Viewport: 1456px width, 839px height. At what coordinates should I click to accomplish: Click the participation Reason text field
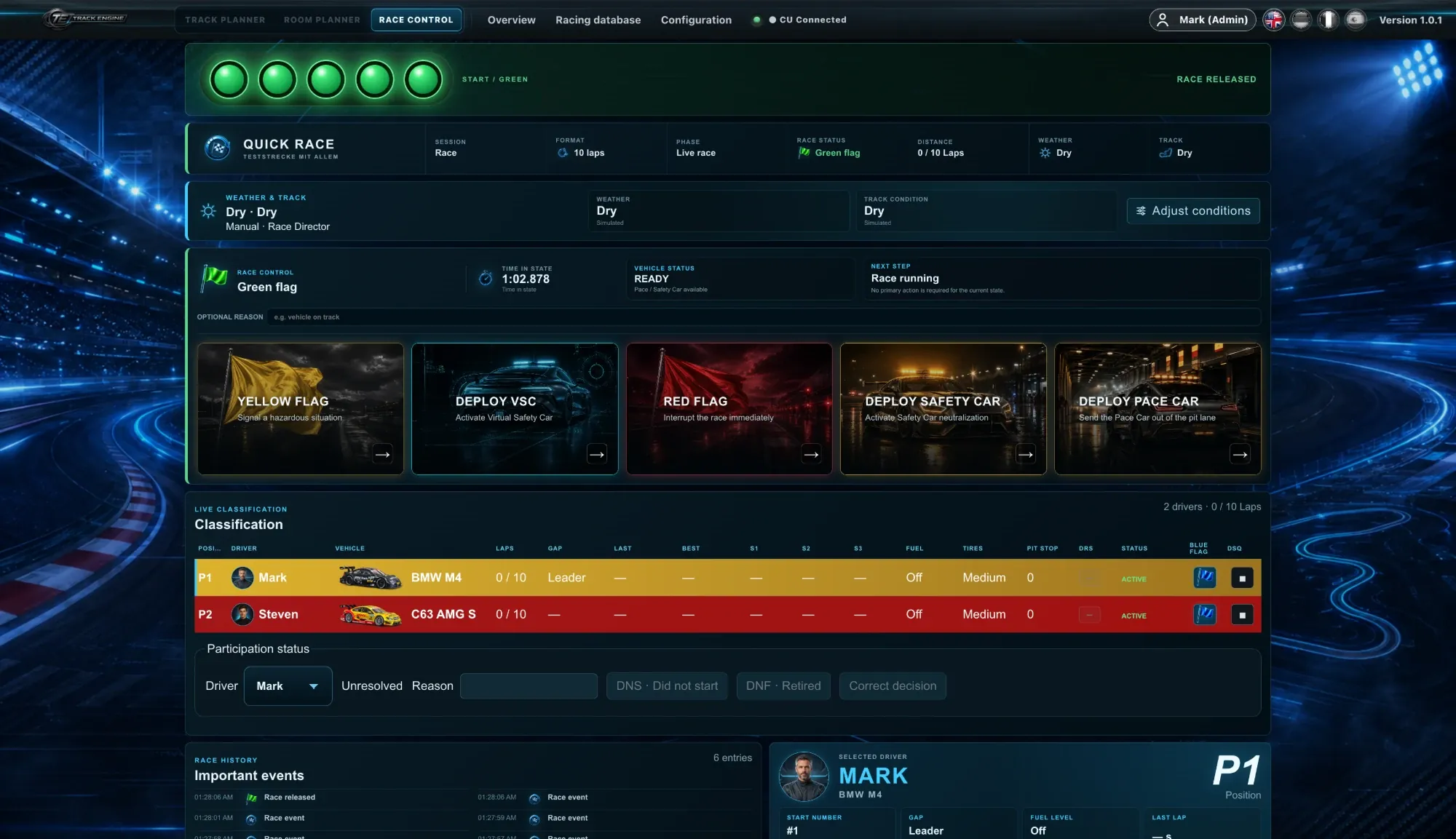click(x=529, y=686)
